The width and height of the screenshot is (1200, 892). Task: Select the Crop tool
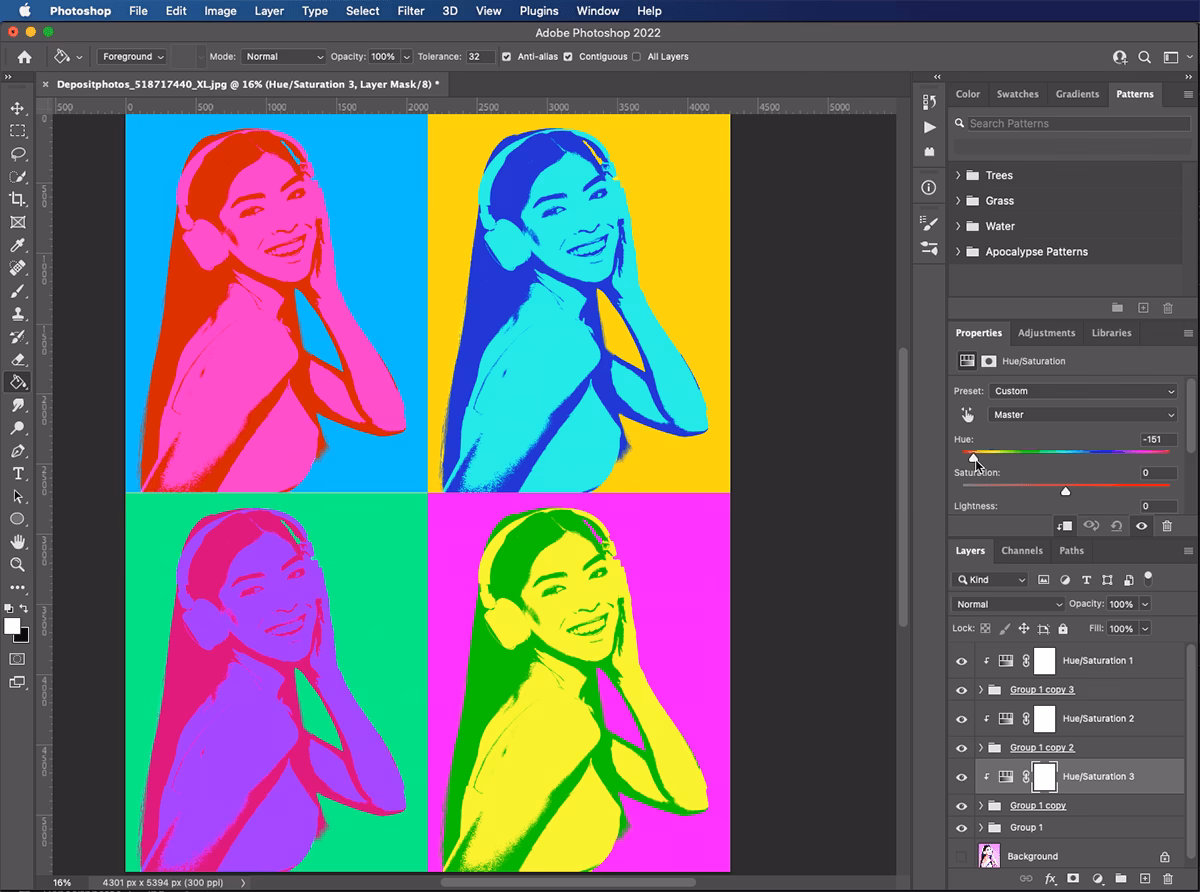click(17, 199)
